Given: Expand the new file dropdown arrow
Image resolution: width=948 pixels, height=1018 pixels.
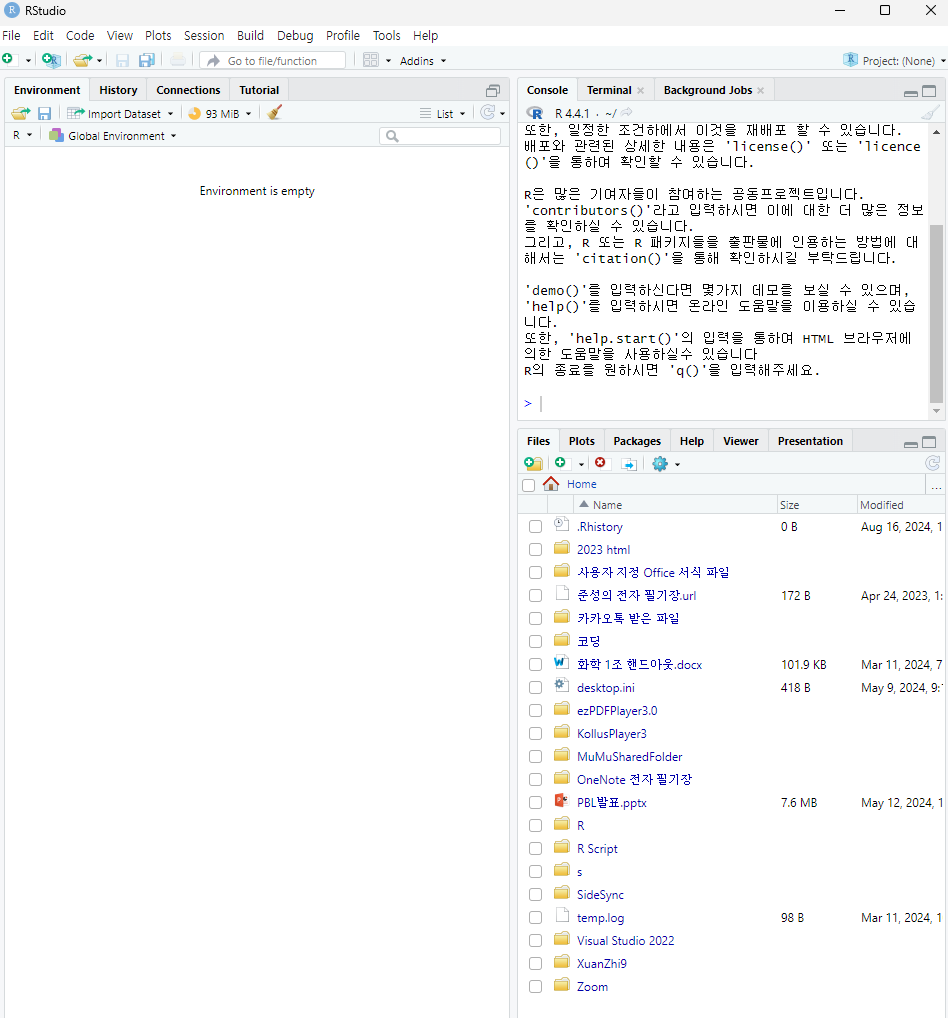Looking at the screenshot, I should pyautogui.click(x=28, y=60).
